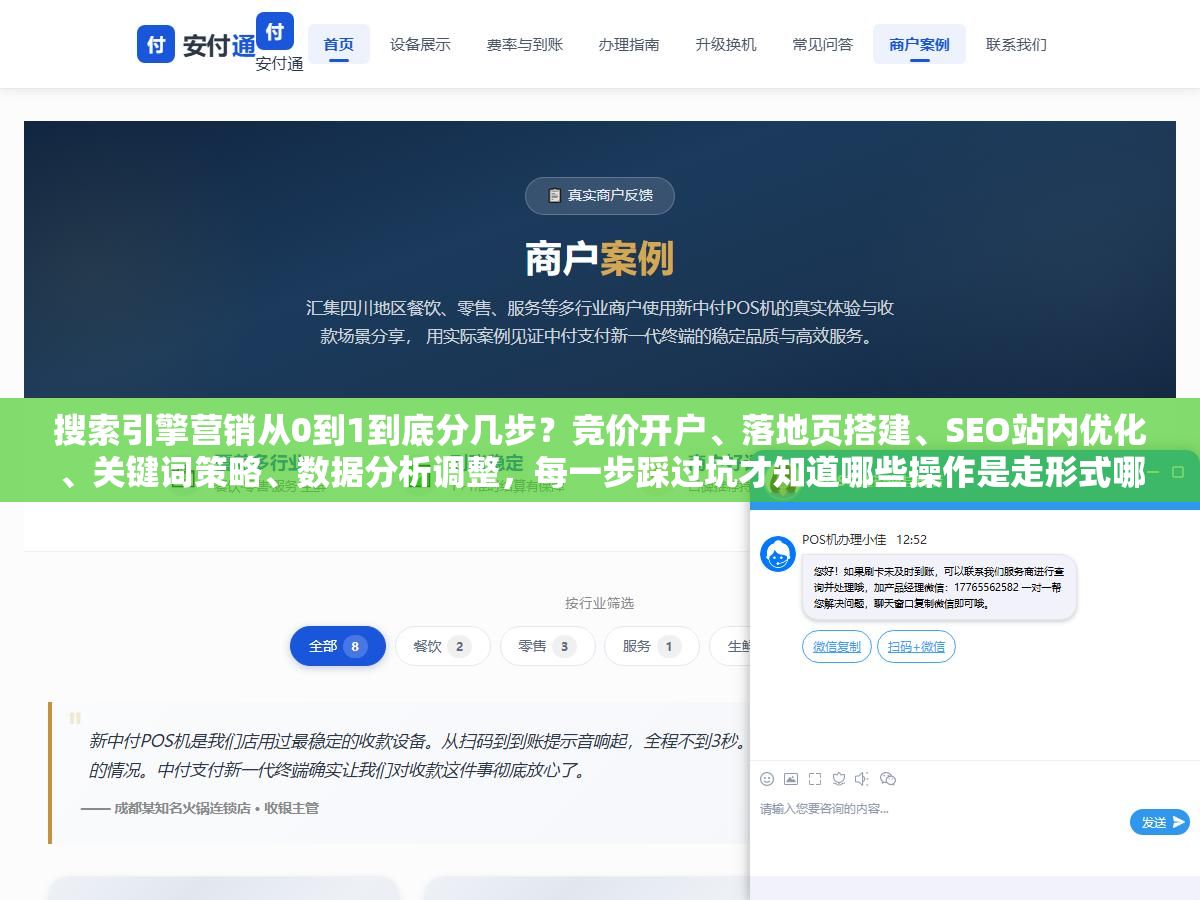The image size is (1200, 900).
Task: Click the quotation mark icon on testimonial
Action: [75, 718]
